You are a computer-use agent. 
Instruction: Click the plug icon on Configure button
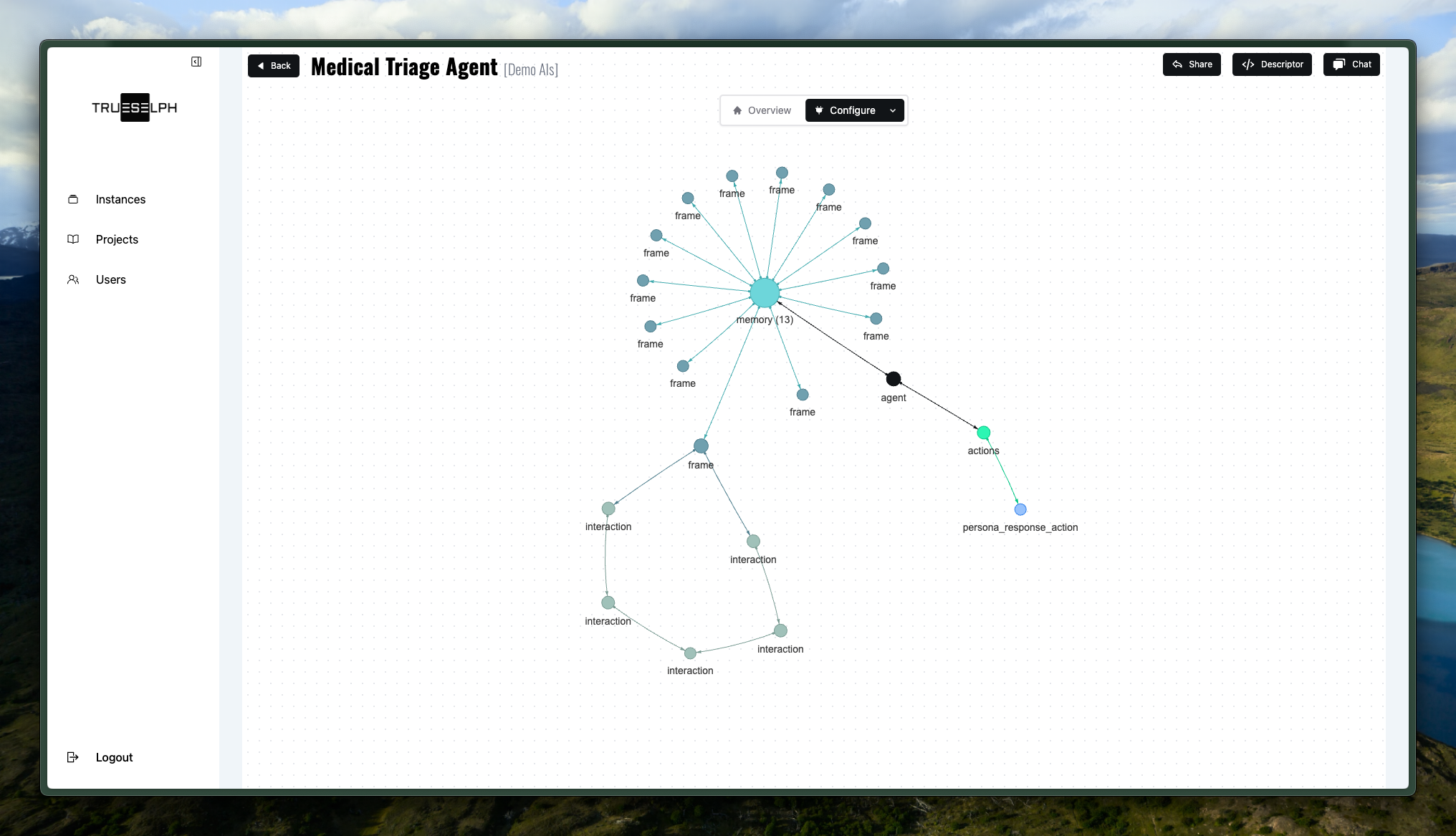[819, 110]
